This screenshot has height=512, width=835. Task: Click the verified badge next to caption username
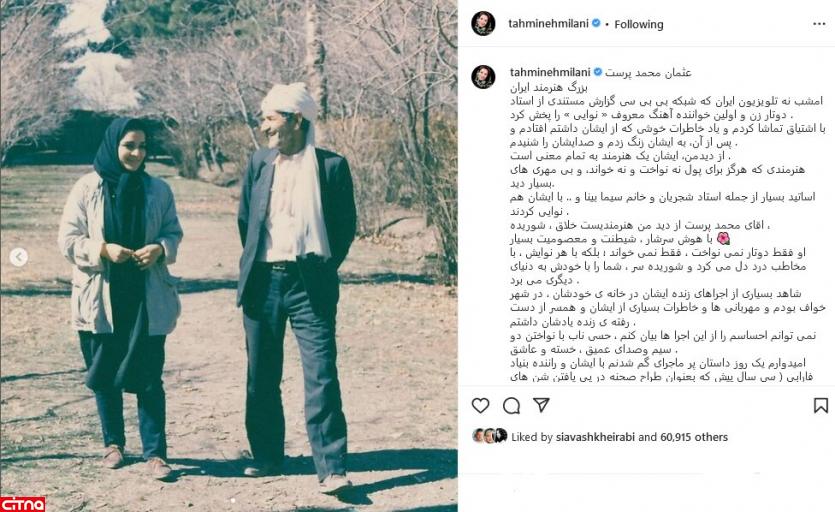click(597, 72)
